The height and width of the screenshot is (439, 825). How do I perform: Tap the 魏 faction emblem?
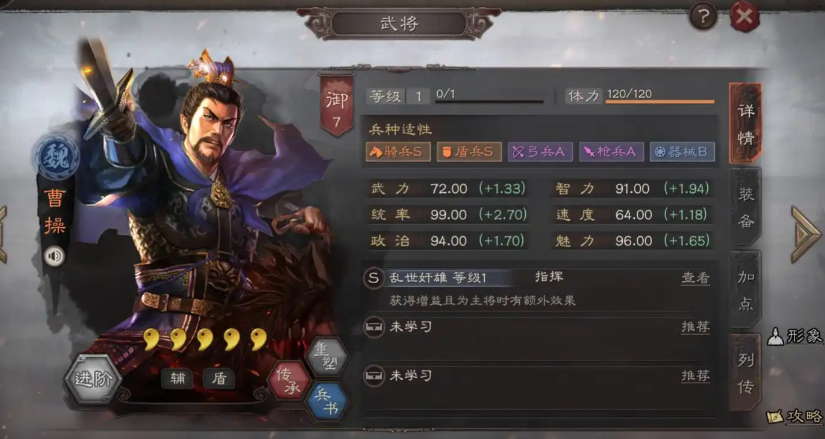(x=56, y=157)
